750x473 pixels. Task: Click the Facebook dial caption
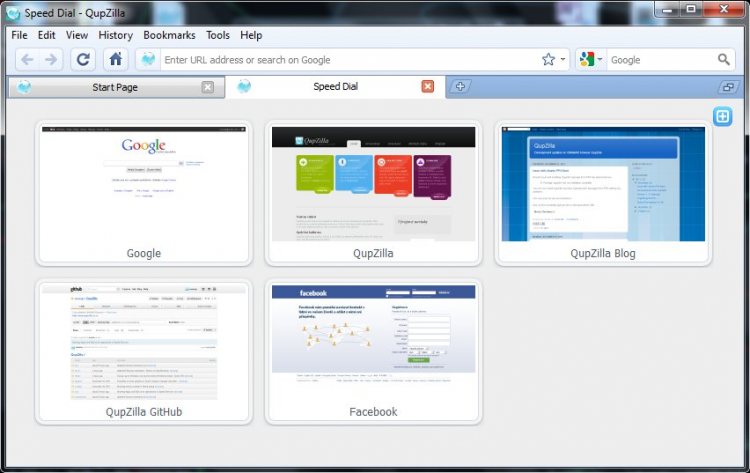(373, 412)
